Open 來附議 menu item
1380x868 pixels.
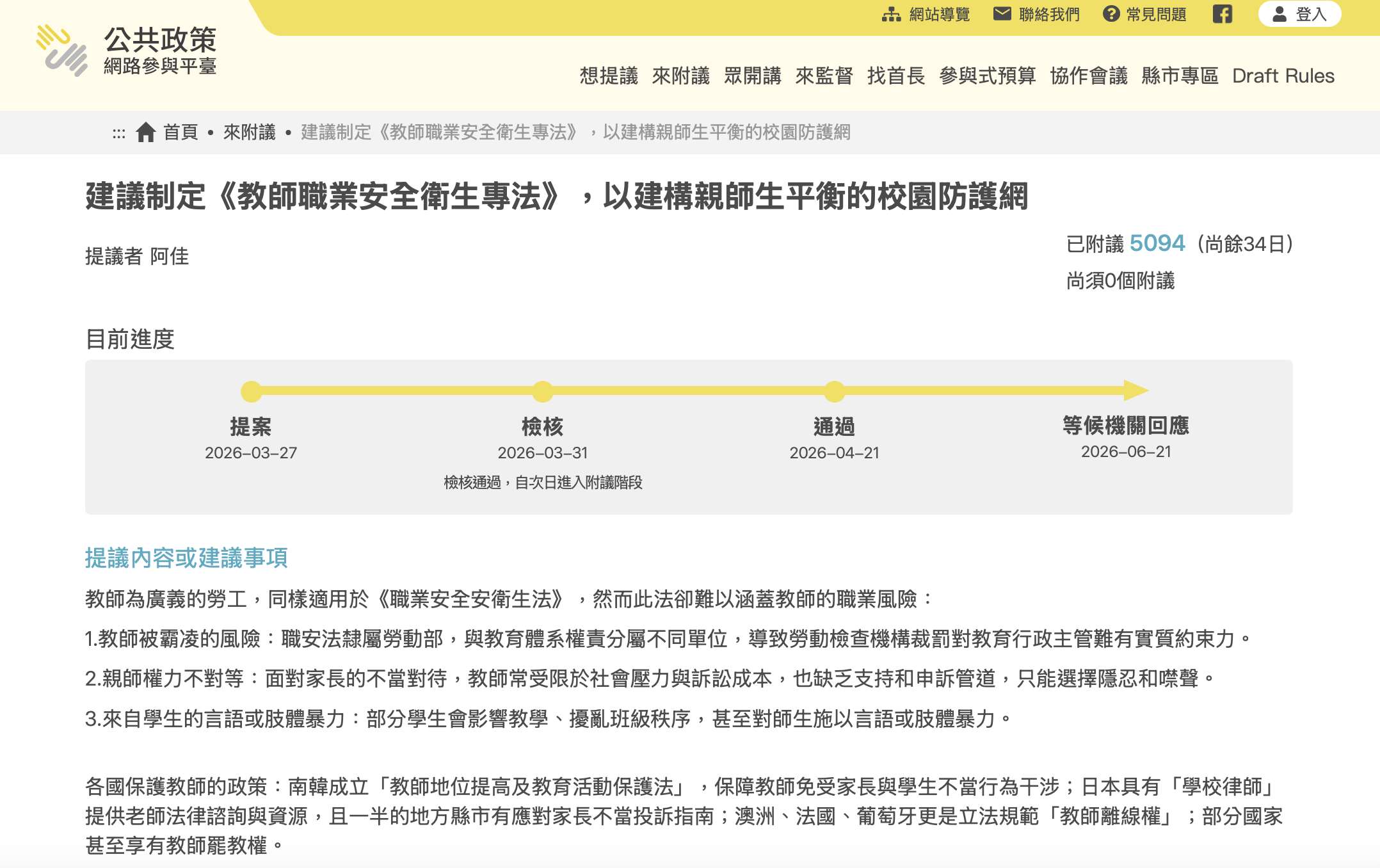[680, 76]
